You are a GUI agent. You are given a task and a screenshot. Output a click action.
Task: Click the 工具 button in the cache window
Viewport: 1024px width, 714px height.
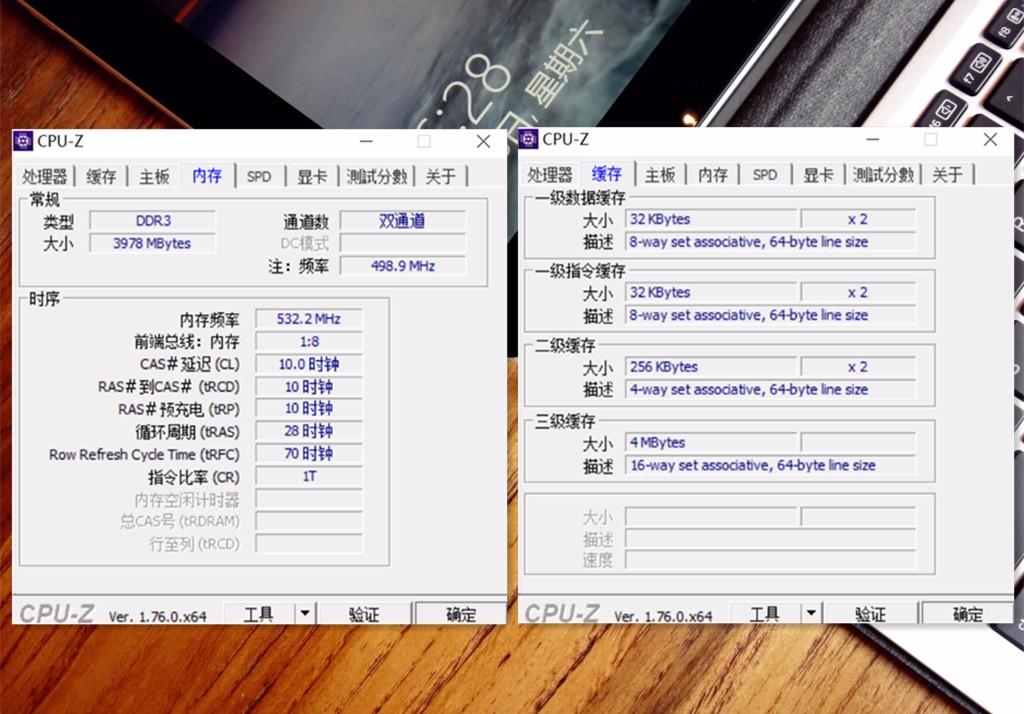[x=764, y=614]
